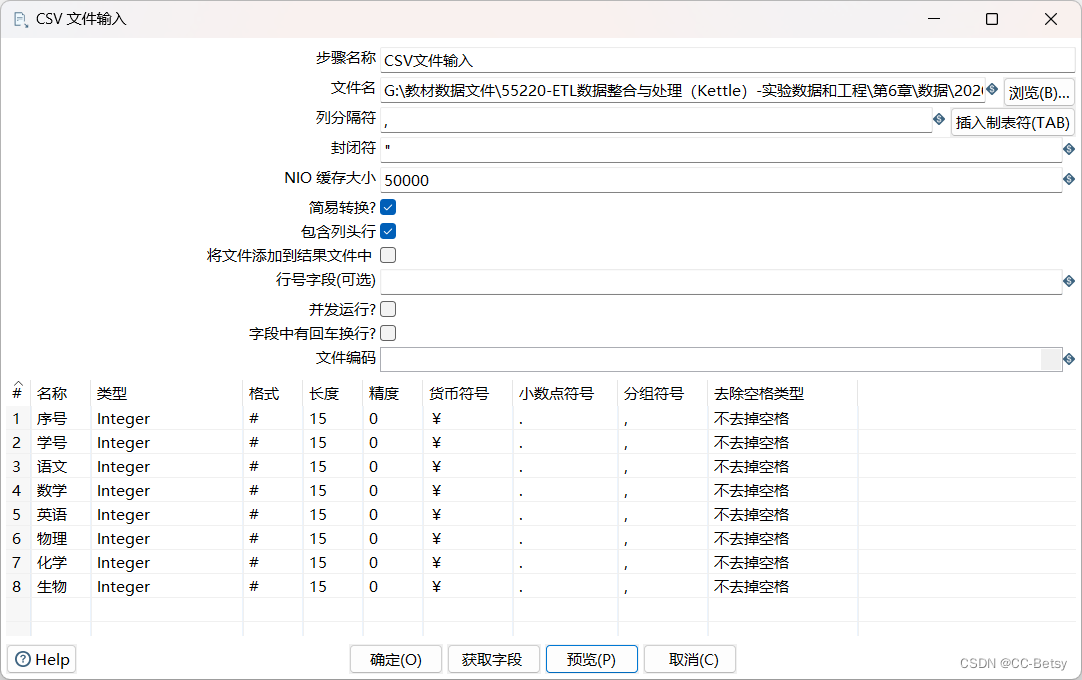
Task: Click inside the 步骤名称 input field
Action: point(600,60)
